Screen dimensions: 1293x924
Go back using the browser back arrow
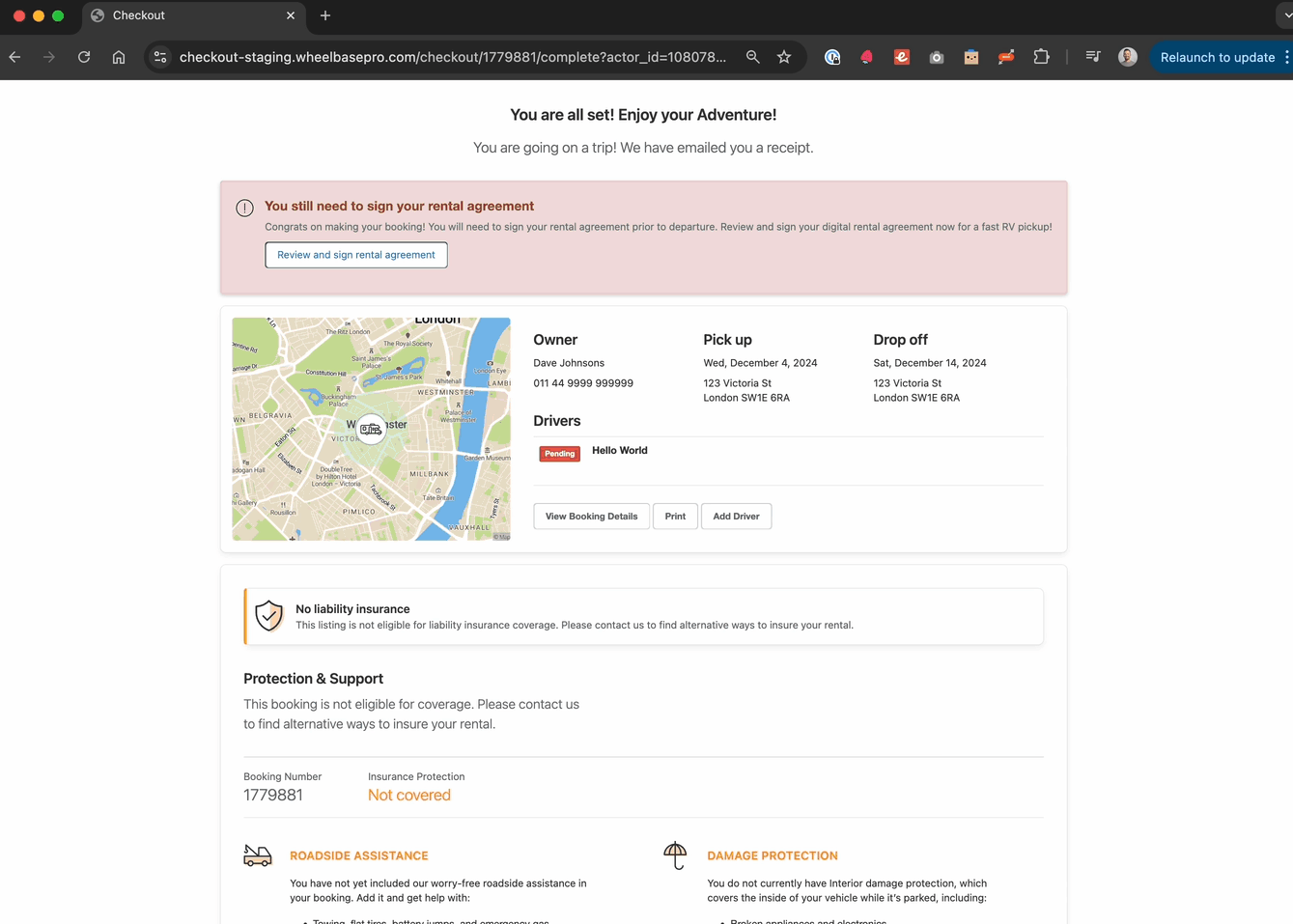coord(14,57)
